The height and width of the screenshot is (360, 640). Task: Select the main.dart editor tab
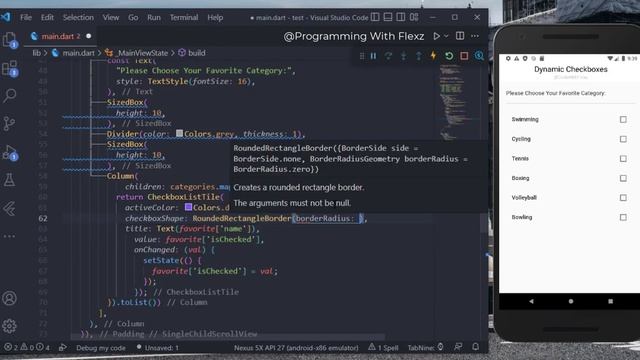click(60, 36)
